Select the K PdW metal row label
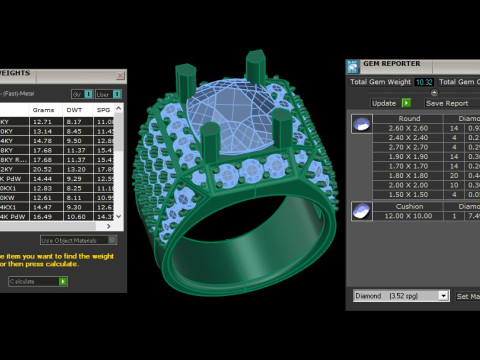 (x=14, y=179)
